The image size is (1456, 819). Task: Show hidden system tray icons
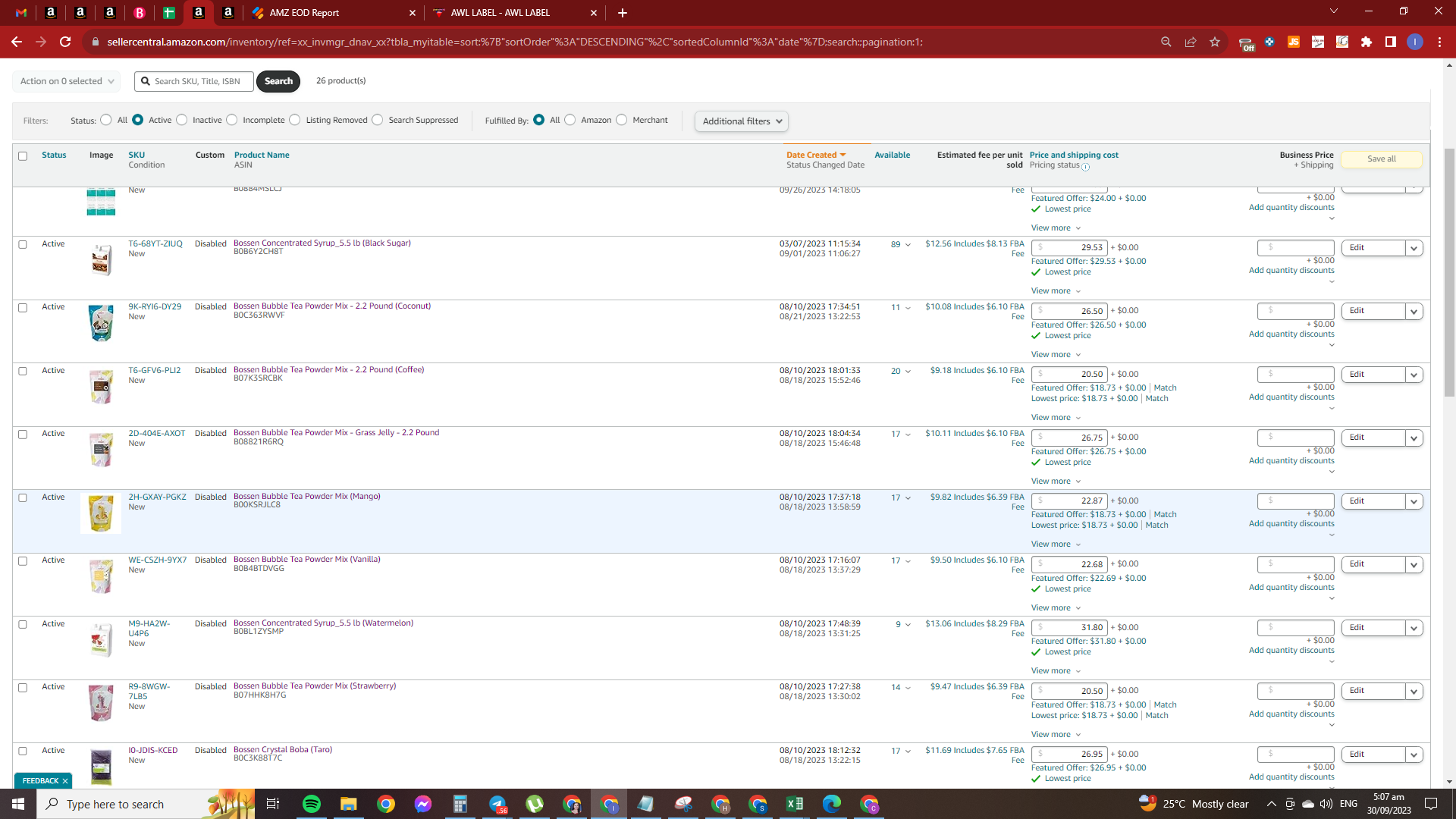click(1271, 804)
